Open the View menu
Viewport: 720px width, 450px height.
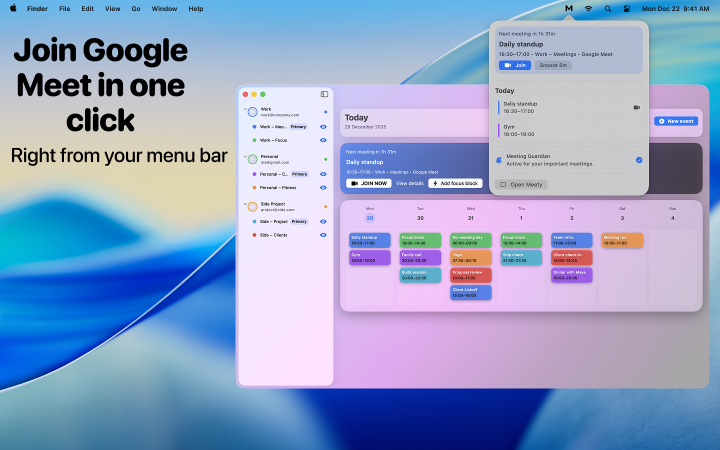(x=112, y=8)
